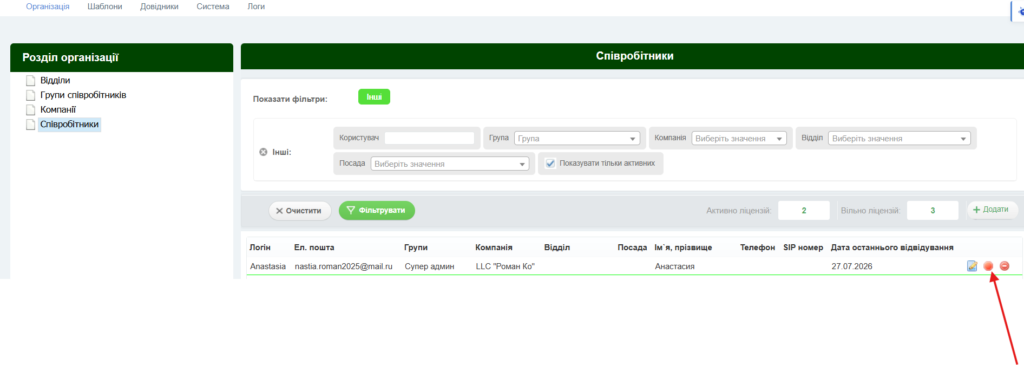Open the Компанія dropdown
Viewport: 1024px width, 365px height.
click(739, 139)
